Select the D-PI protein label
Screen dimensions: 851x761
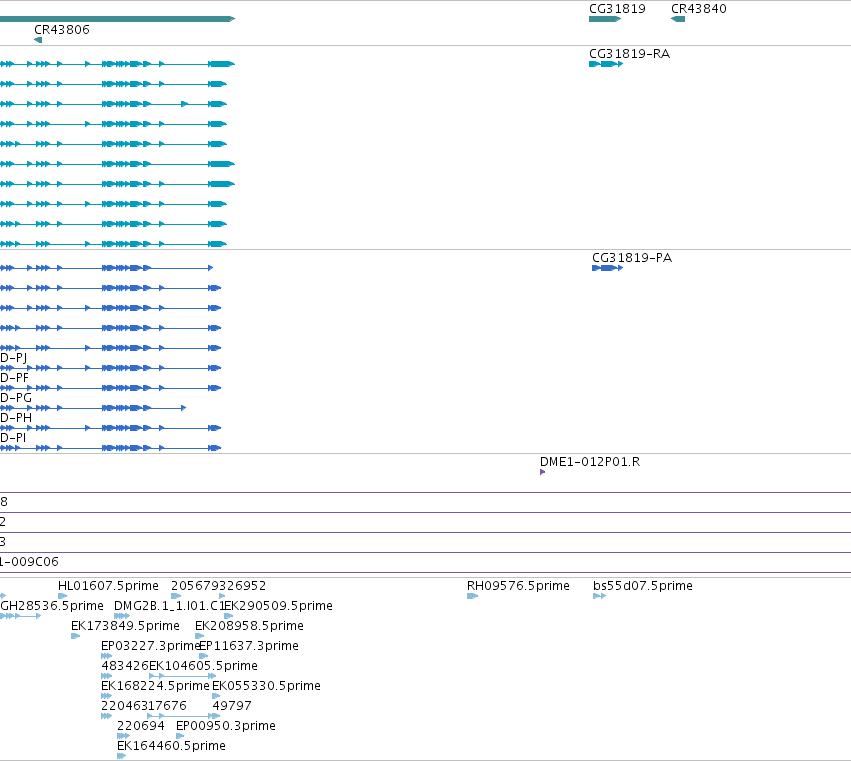pos(13,438)
